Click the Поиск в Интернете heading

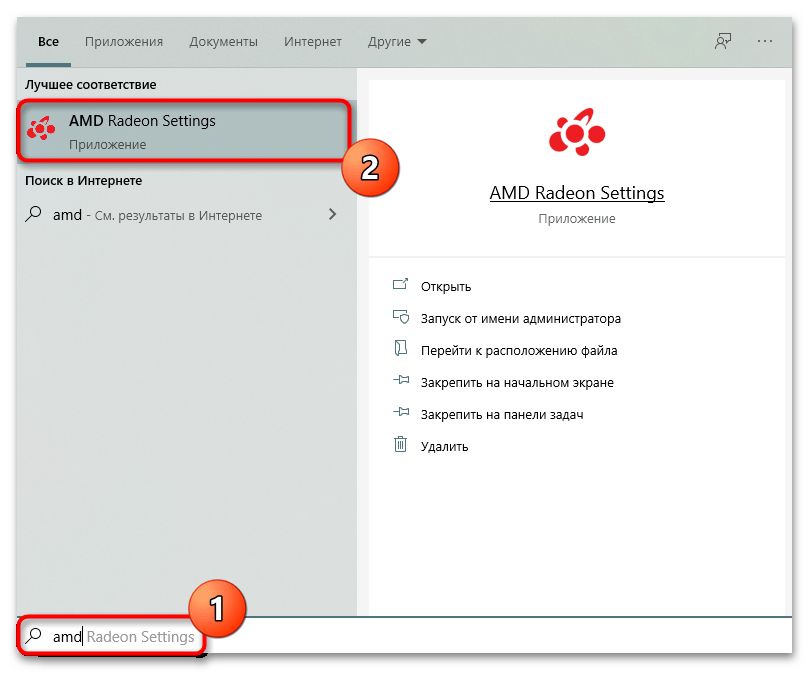[83, 181]
